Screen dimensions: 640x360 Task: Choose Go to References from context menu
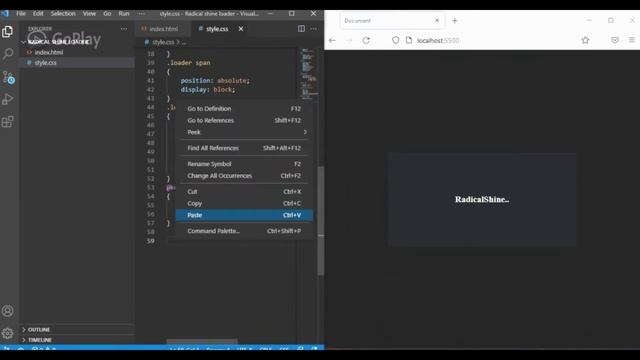(244, 120)
